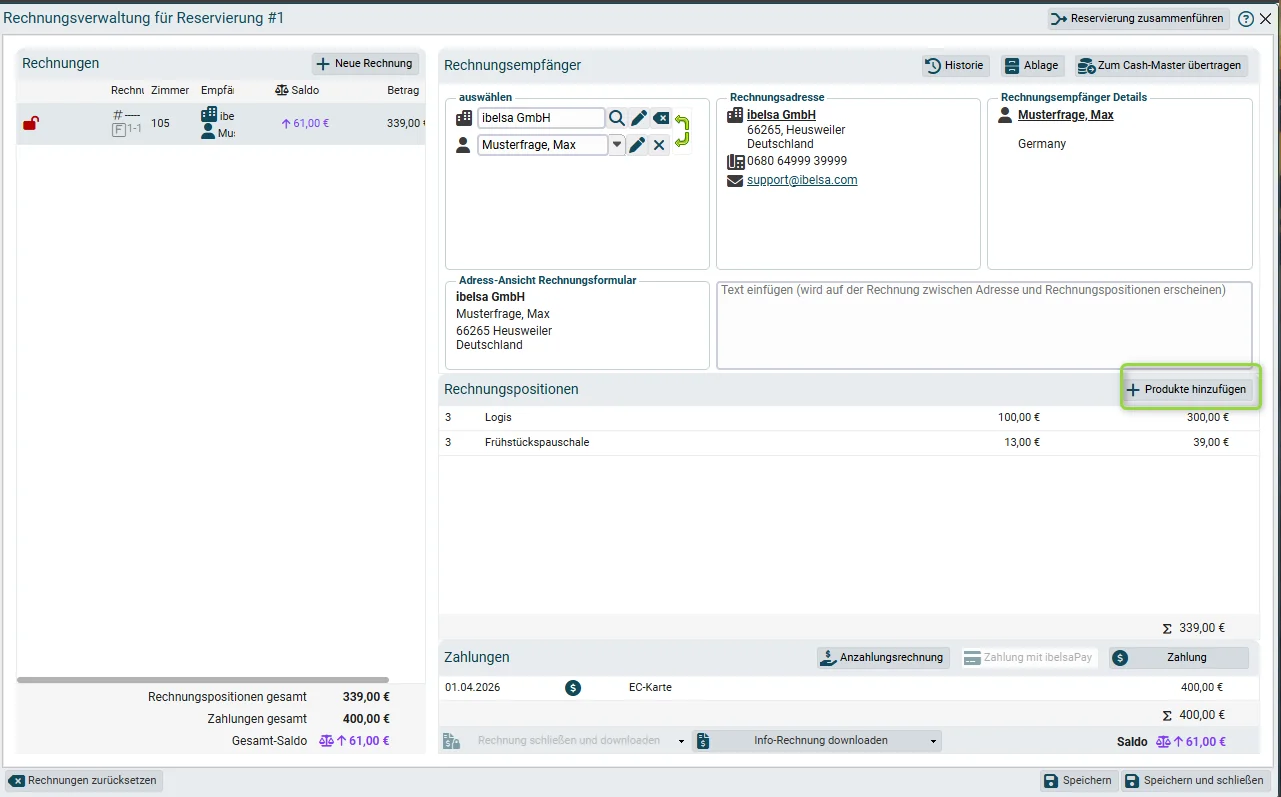Viewport: 1281px width, 797px height.
Task: Open the Ablage archive
Action: 1032,65
